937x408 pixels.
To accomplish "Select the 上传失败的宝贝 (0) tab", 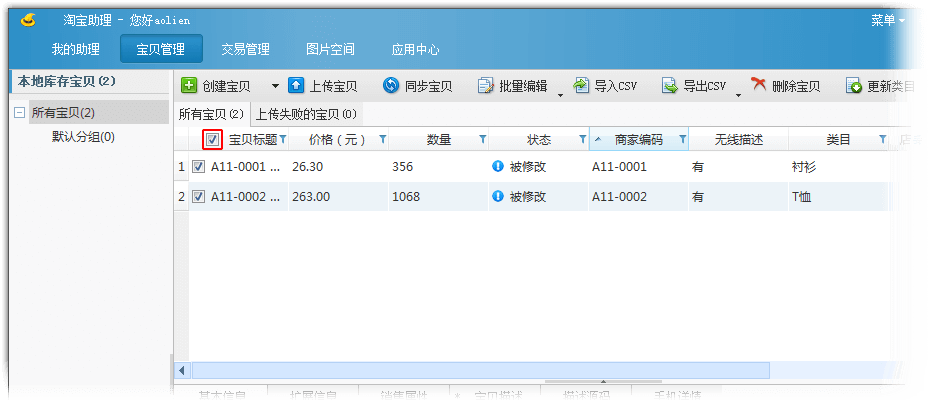I will click(x=307, y=113).
